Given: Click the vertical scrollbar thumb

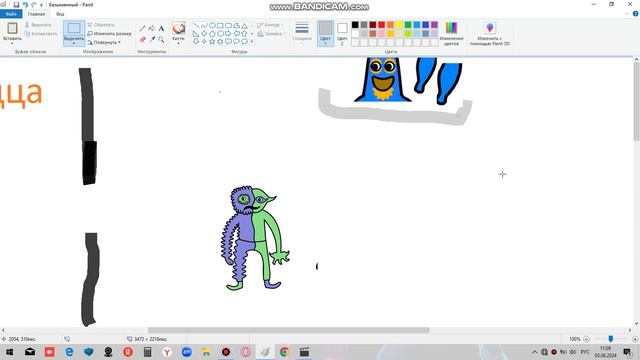Looking at the screenshot, I should (636, 101).
